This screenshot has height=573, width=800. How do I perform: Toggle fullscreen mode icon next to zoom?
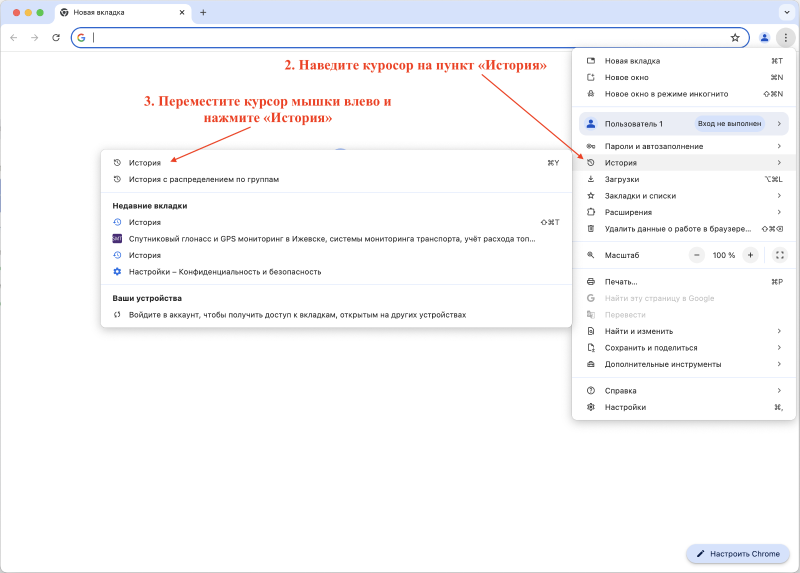tap(780, 255)
